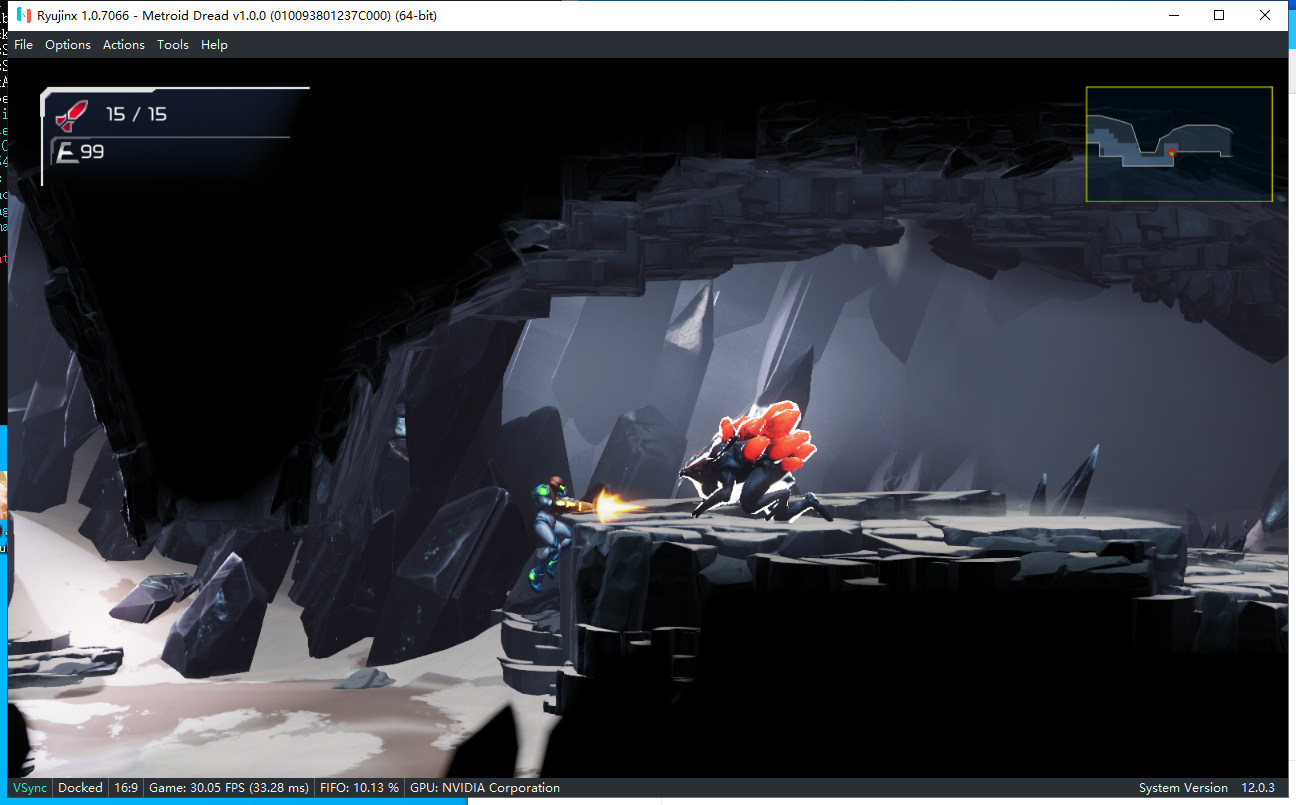Click the GPU: NVIDIA Corporation label
The height and width of the screenshot is (805, 1296).
pos(485,788)
